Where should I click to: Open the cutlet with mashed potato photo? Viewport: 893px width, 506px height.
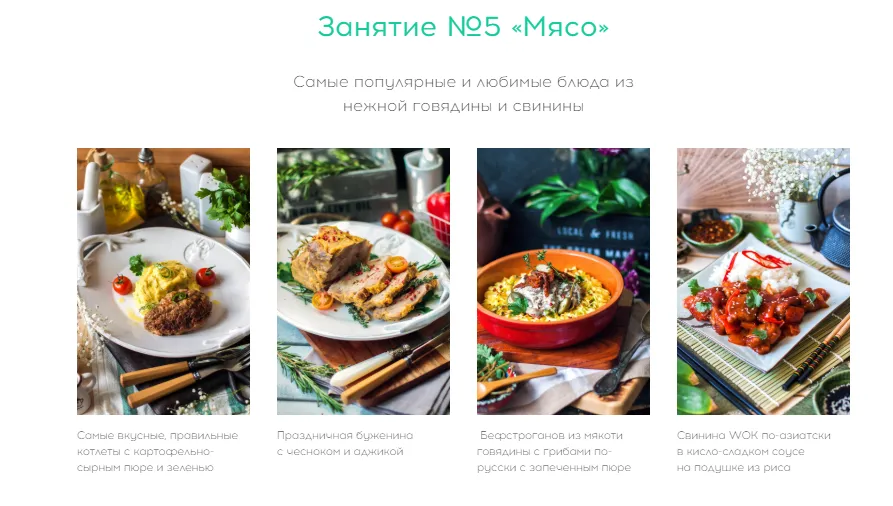pyautogui.click(x=163, y=281)
